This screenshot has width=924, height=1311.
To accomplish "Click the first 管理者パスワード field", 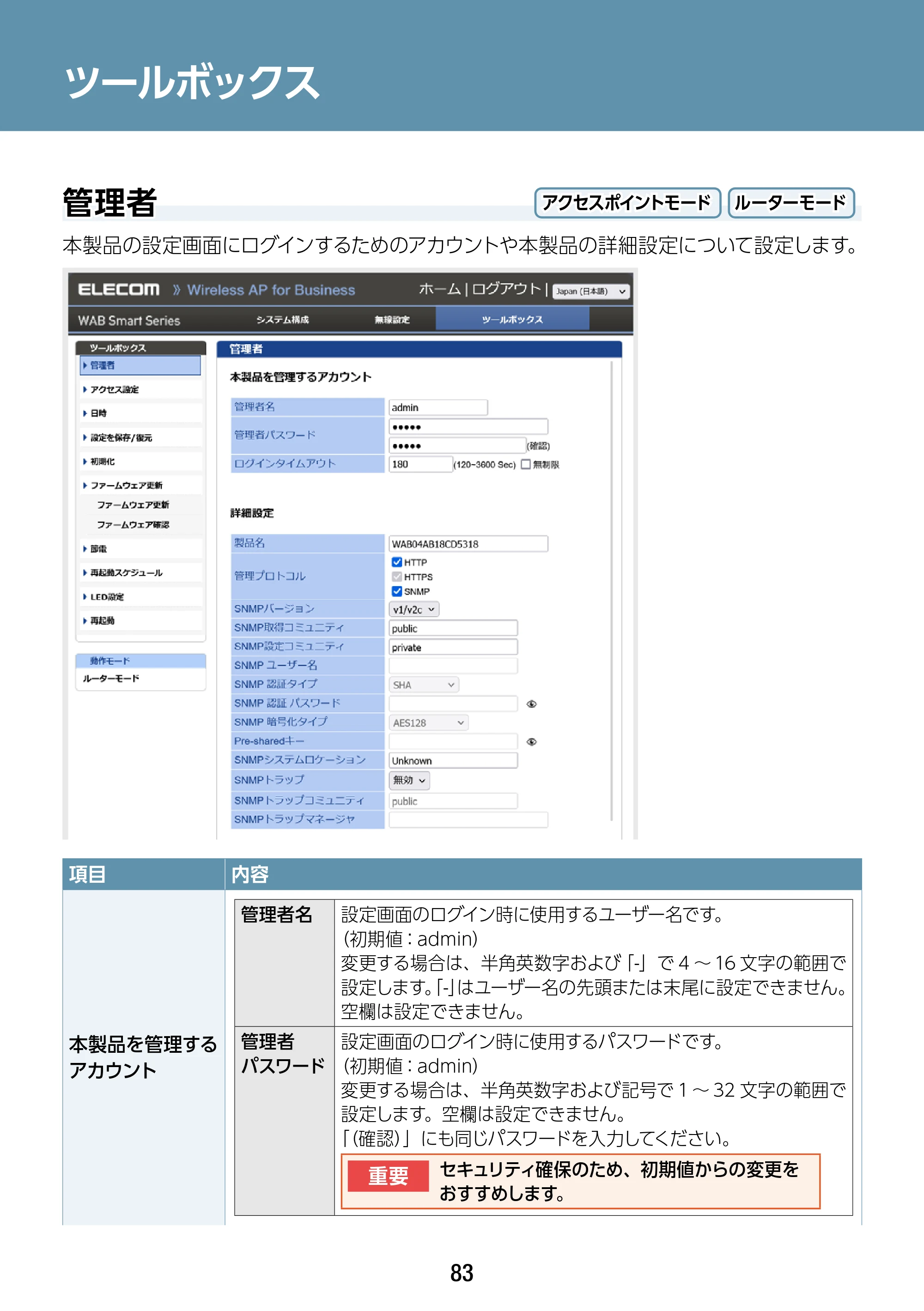I will (468, 426).
